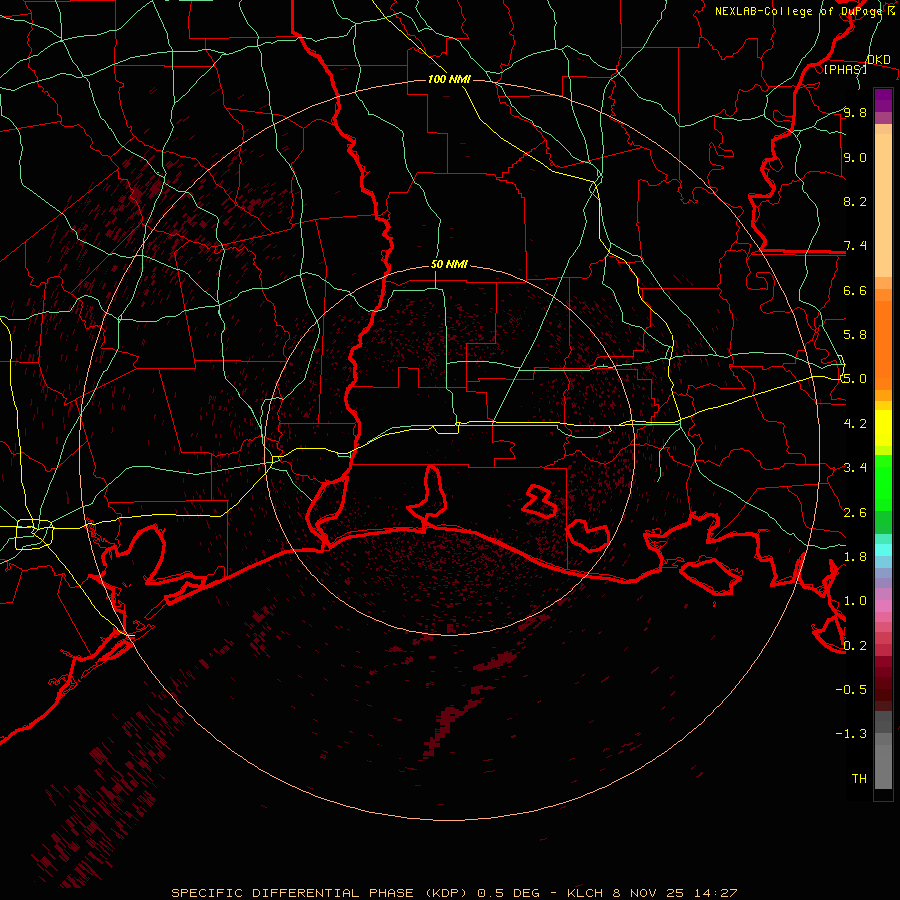Click the [PHAS] label above the color scale

tap(845, 69)
